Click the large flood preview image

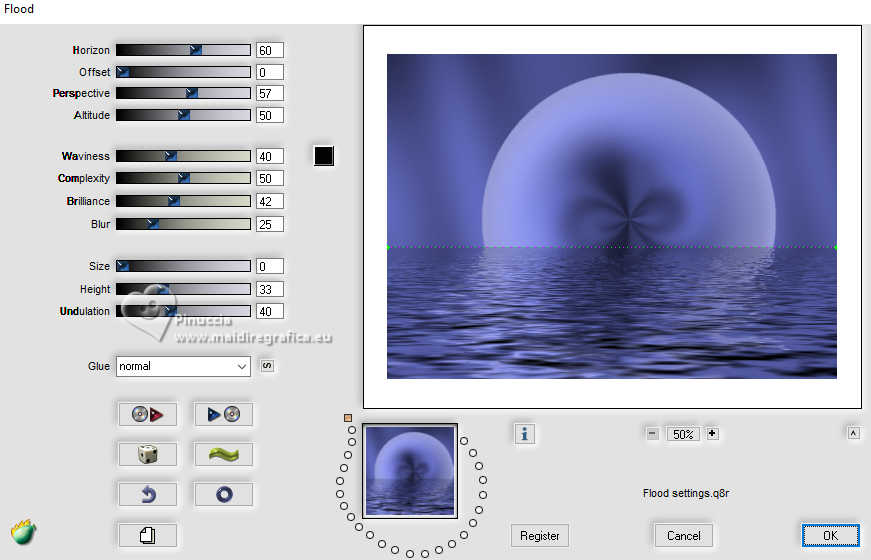(612, 217)
